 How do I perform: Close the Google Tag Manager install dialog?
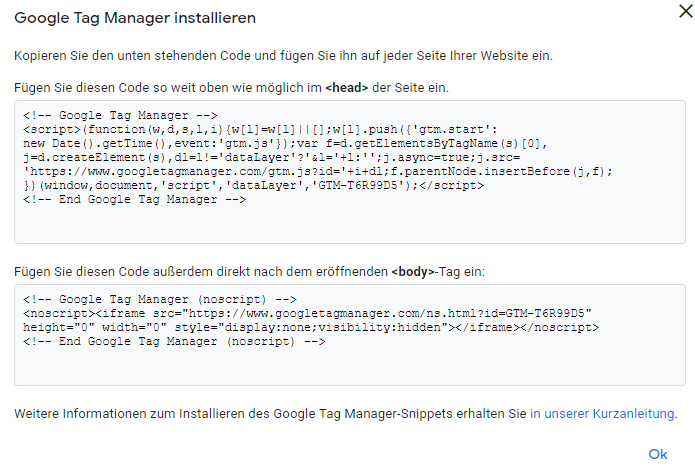(x=686, y=11)
